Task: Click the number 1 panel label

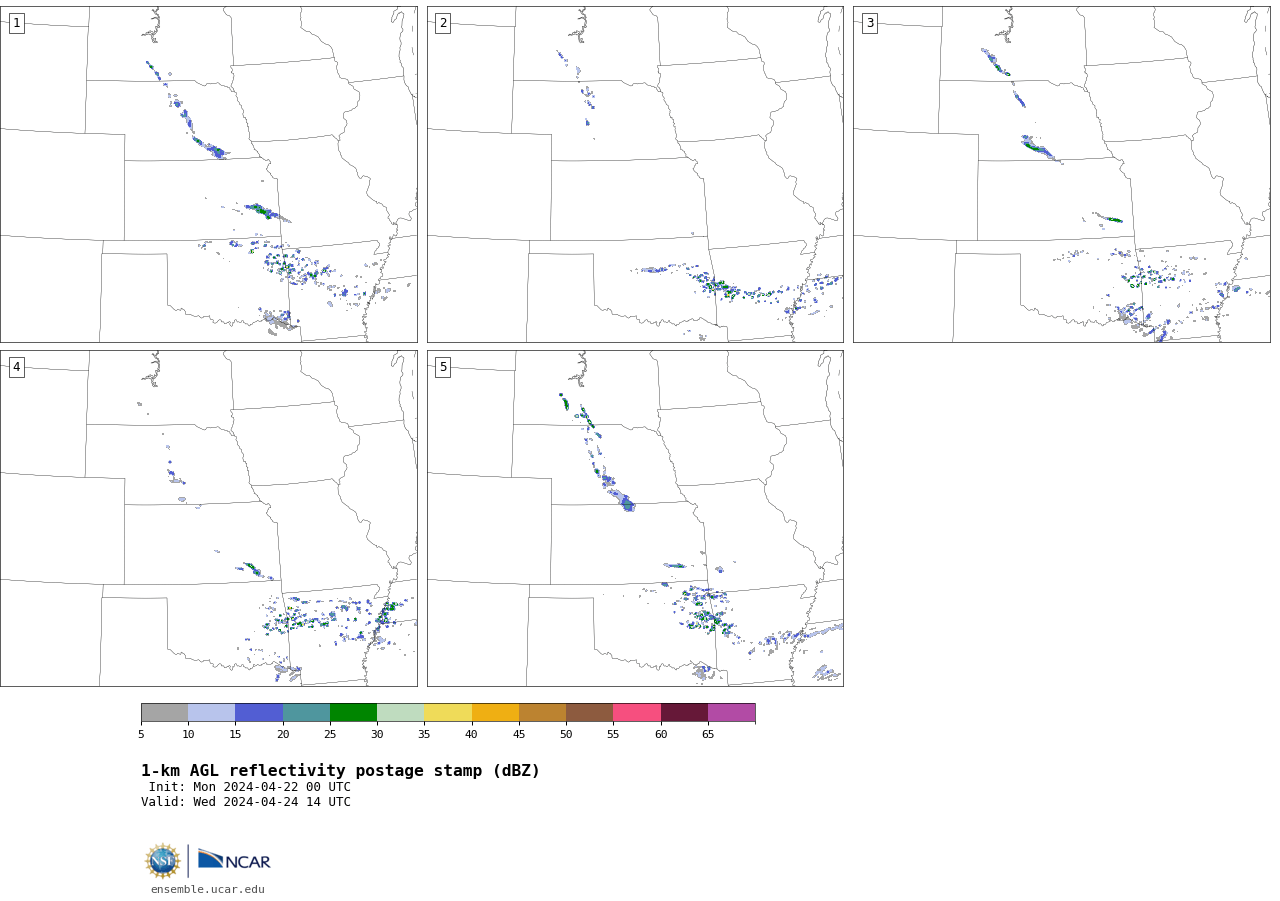Action: (16, 23)
